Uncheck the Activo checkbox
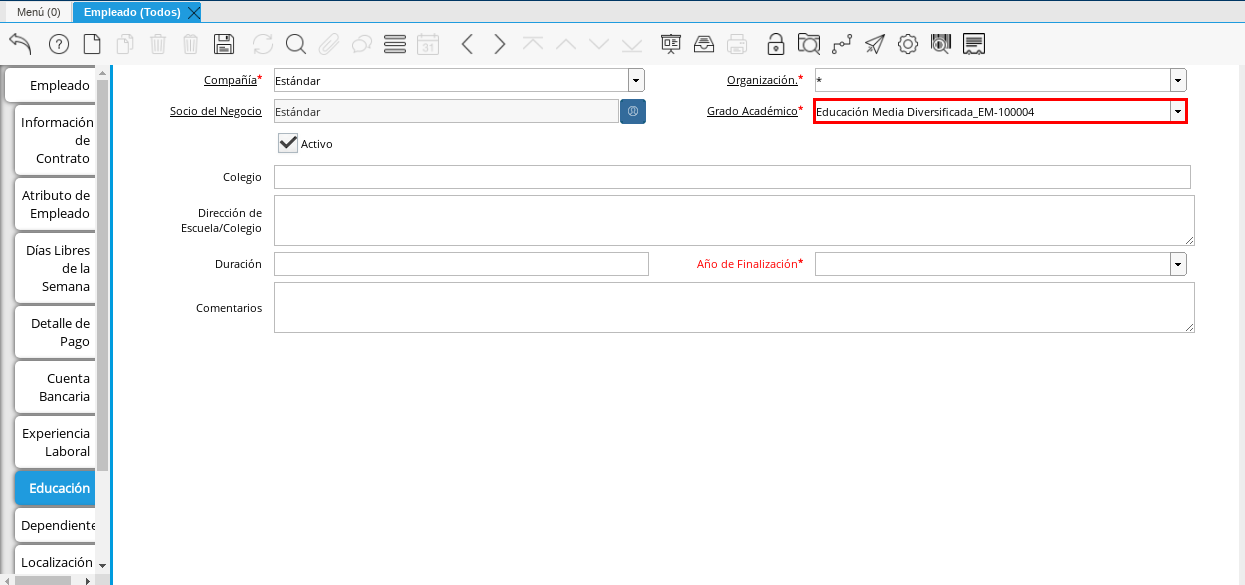This screenshot has width=1245, height=585. 288,143
